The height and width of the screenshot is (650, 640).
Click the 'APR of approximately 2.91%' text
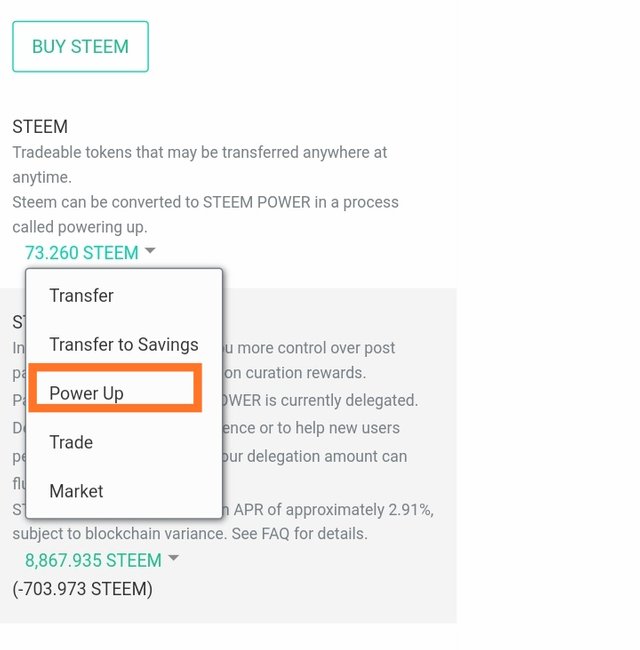[x=335, y=510]
